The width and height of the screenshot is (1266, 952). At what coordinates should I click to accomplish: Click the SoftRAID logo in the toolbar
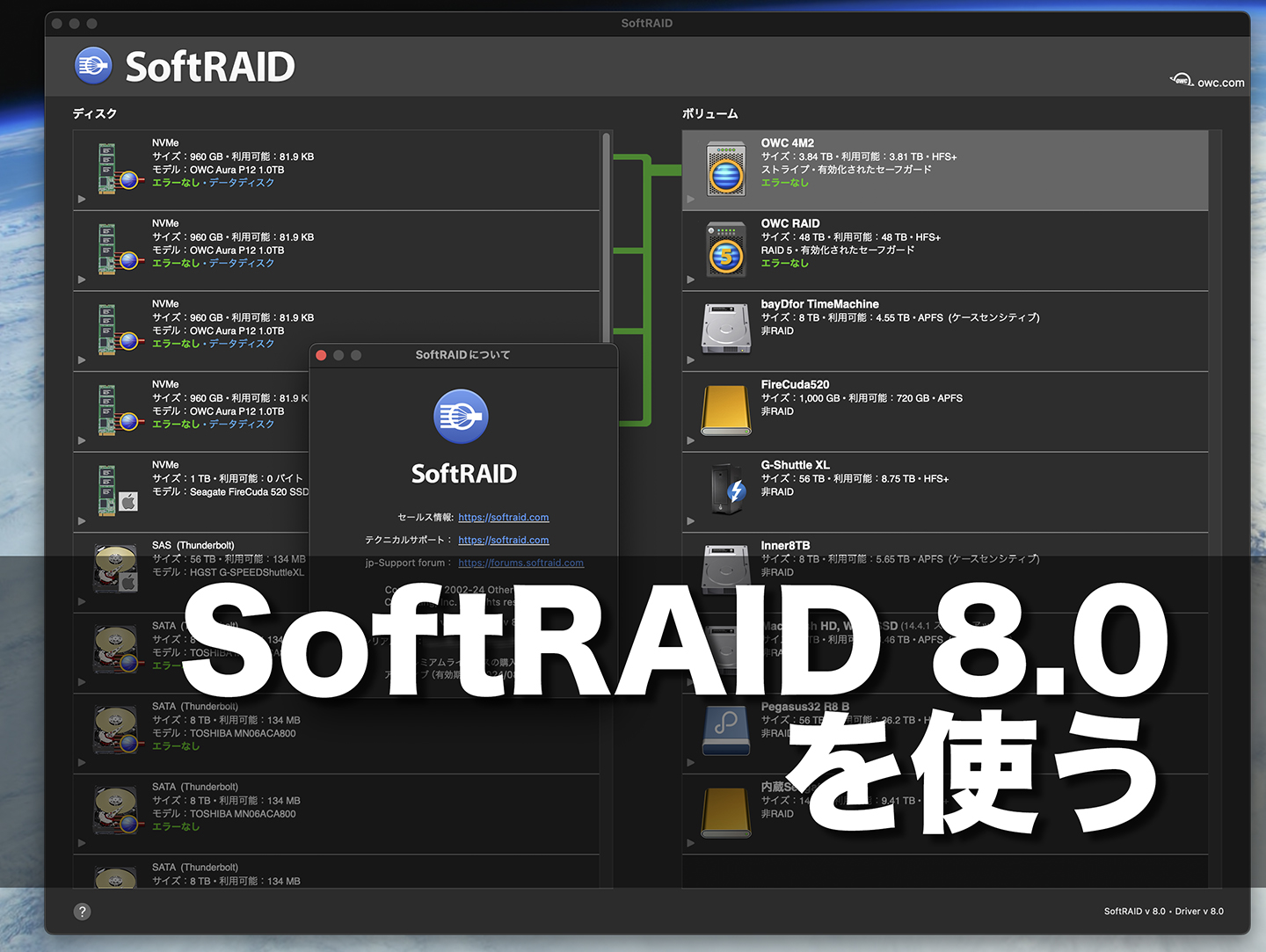93,65
